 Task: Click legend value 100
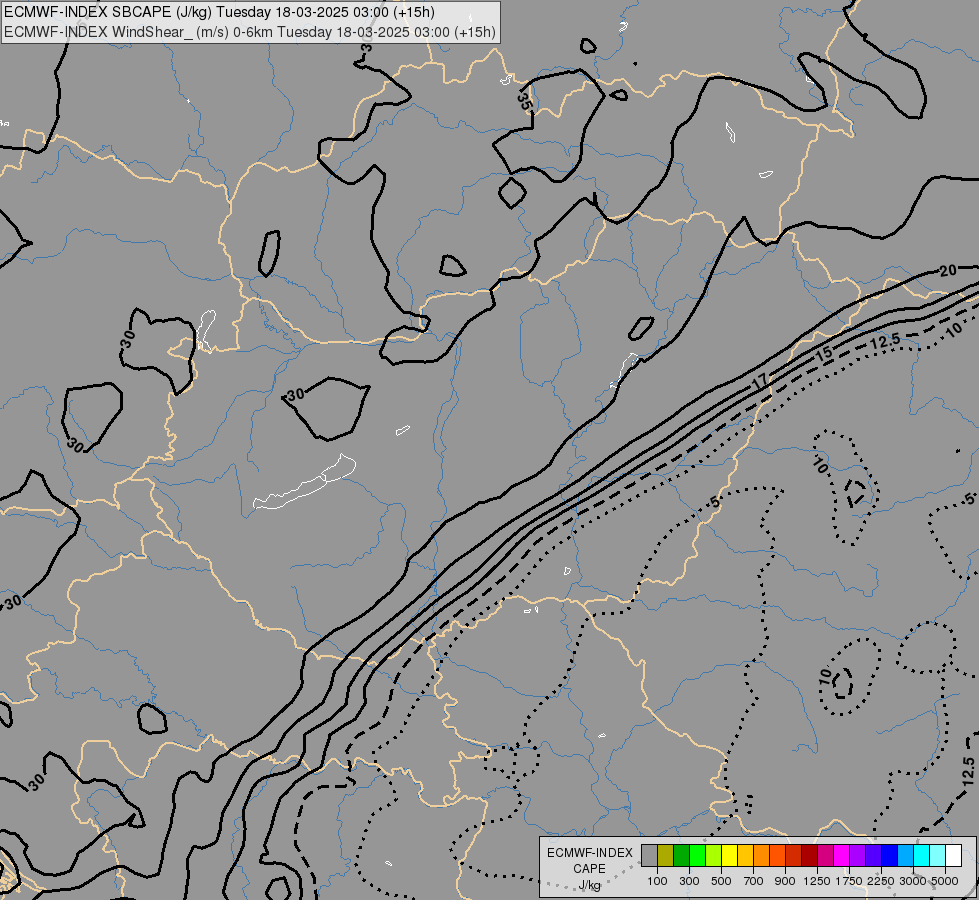pos(657,881)
